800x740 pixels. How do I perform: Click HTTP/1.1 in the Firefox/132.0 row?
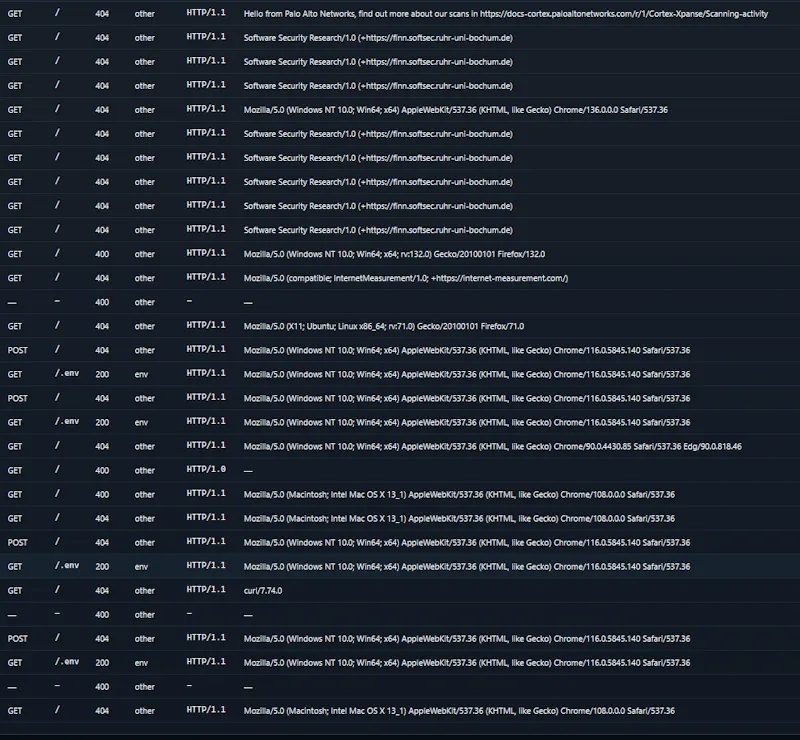click(206, 253)
